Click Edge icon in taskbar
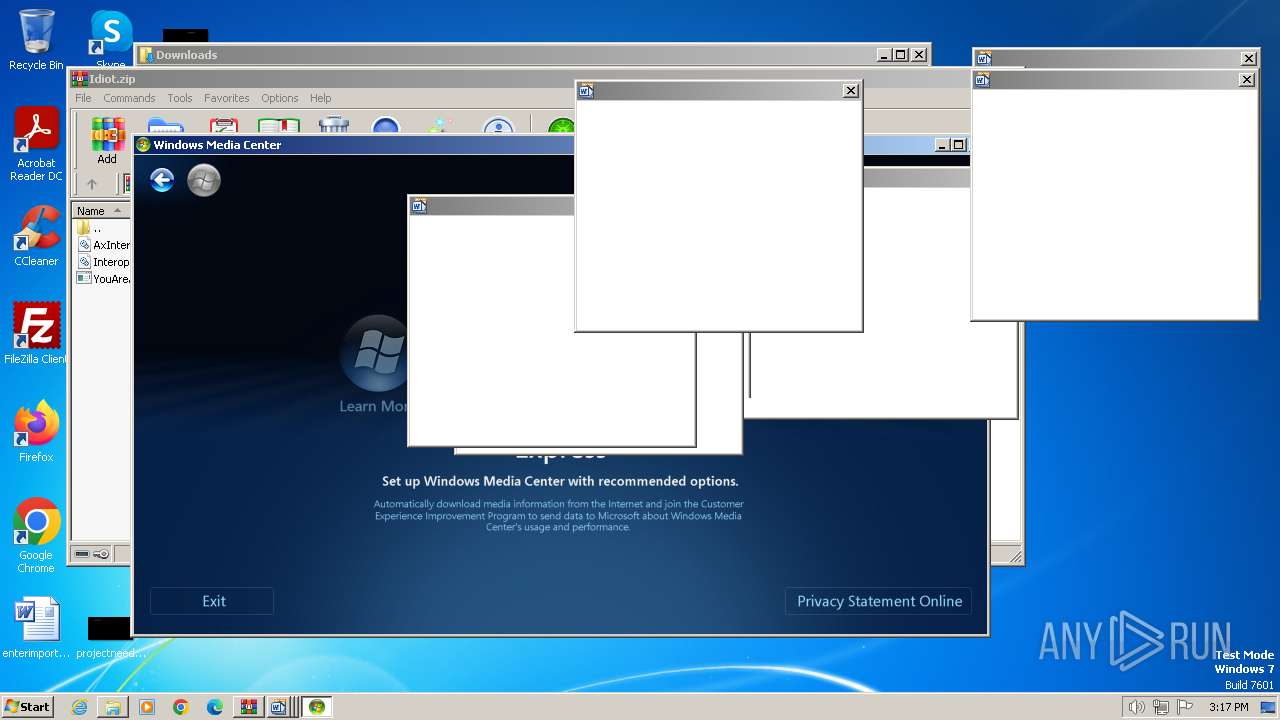Viewport: 1280px width, 720px height. click(215, 707)
